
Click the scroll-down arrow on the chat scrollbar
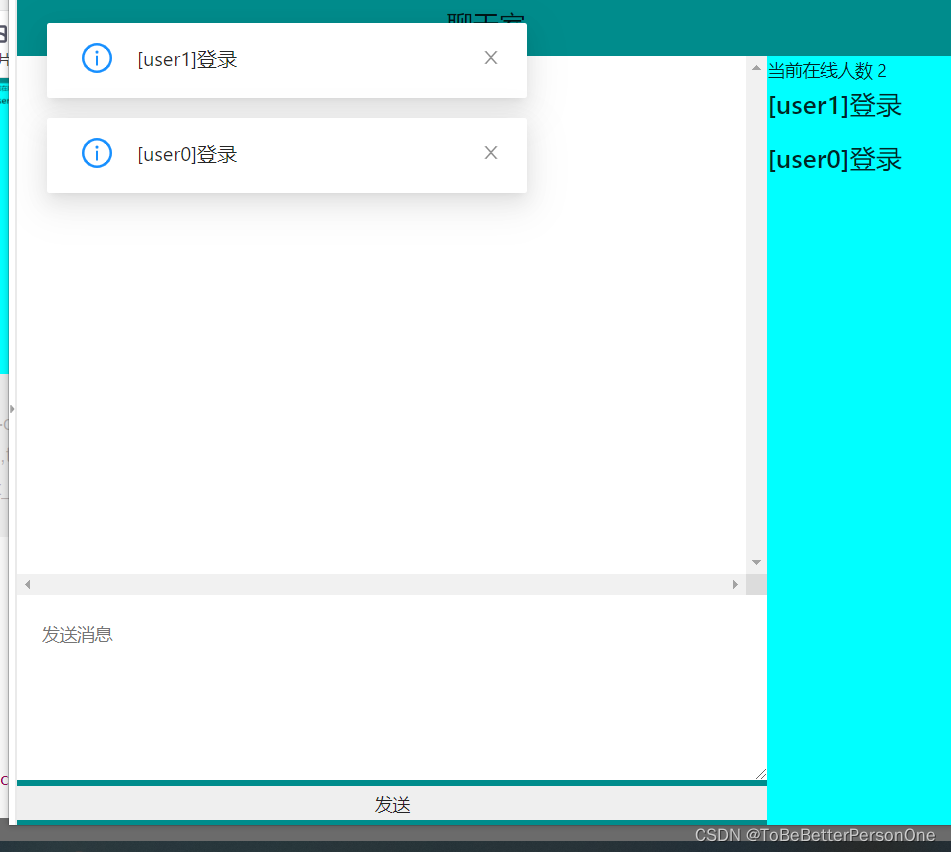pos(756,562)
